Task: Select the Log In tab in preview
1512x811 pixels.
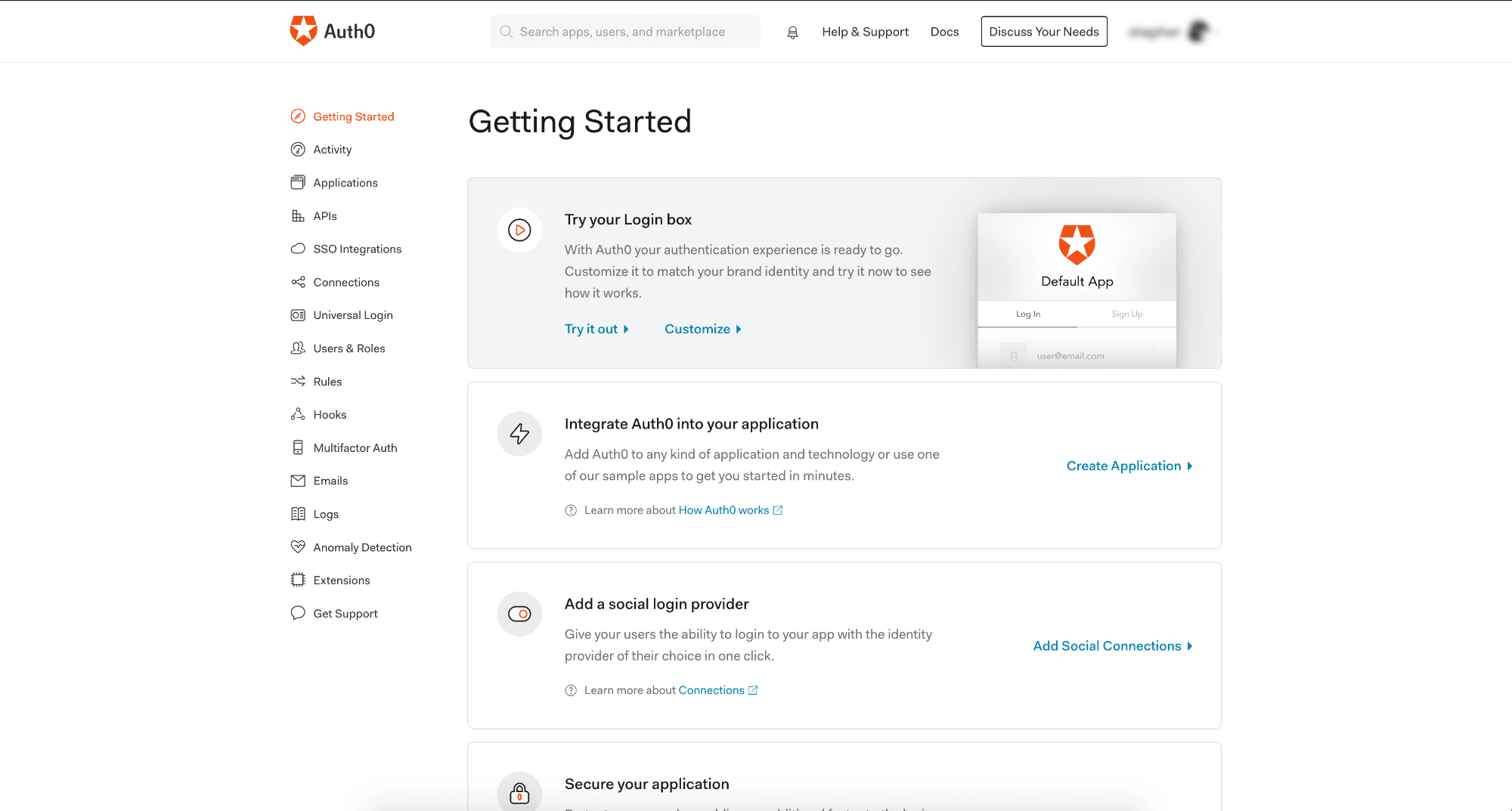Action: tap(1027, 314)
